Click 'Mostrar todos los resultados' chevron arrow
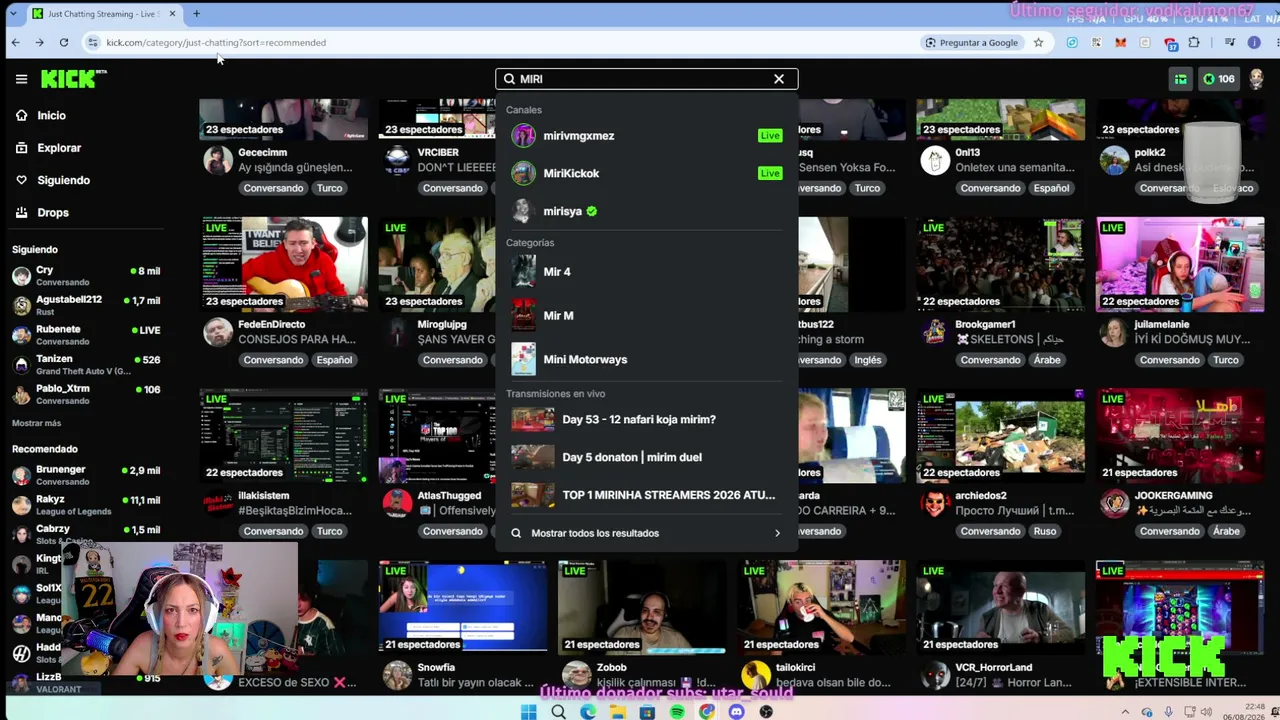The height and width of the screenshot is (720, 1280). (777, 534)
